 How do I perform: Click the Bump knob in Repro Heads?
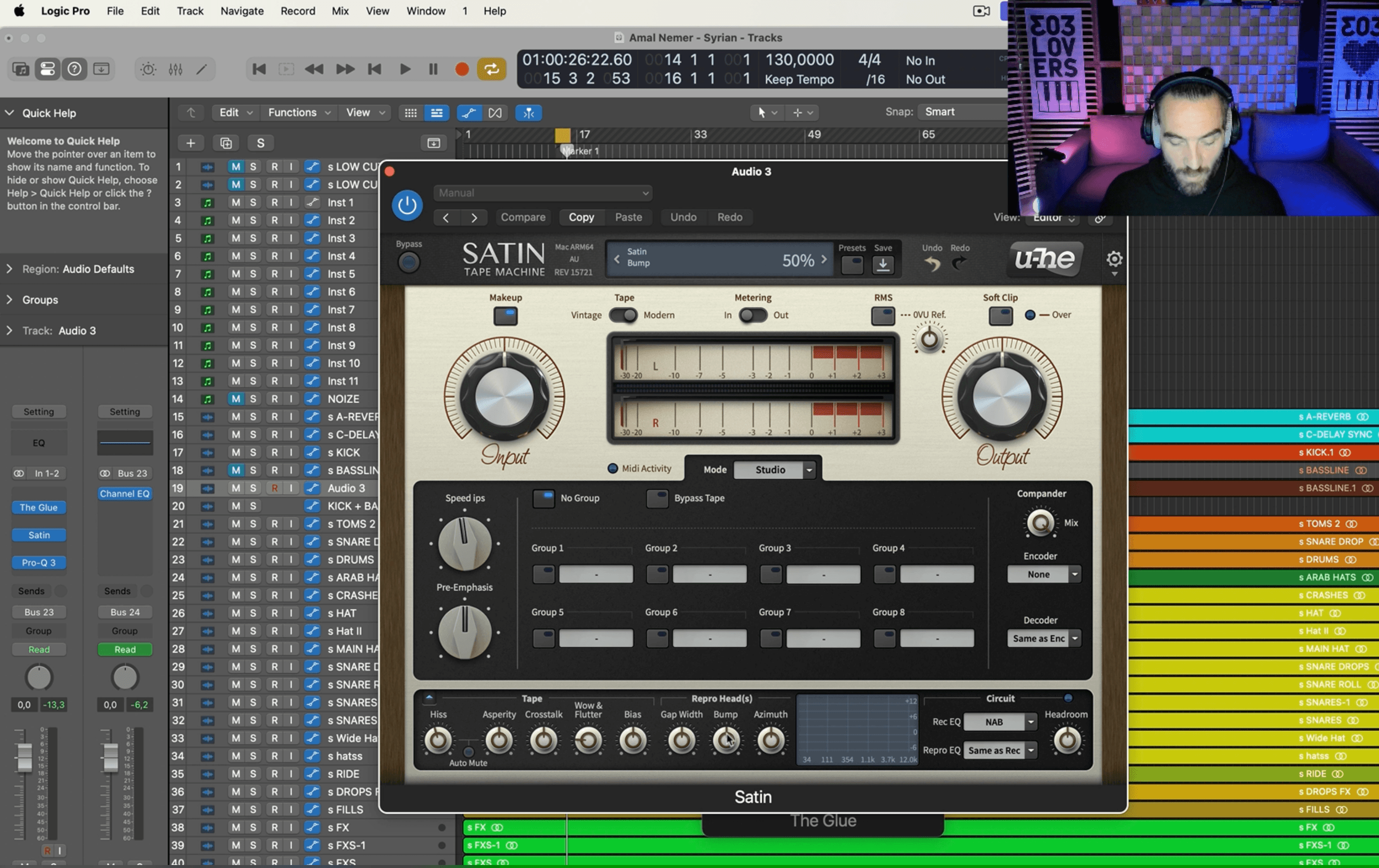[x=725, y=741]
